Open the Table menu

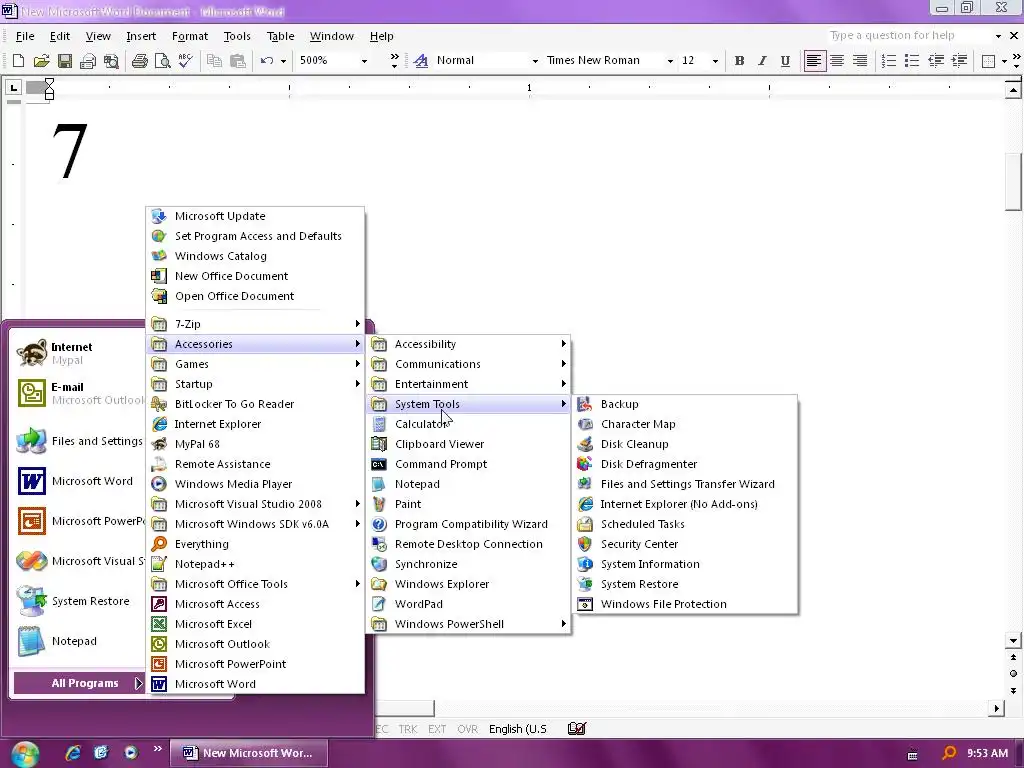[281, 36]
